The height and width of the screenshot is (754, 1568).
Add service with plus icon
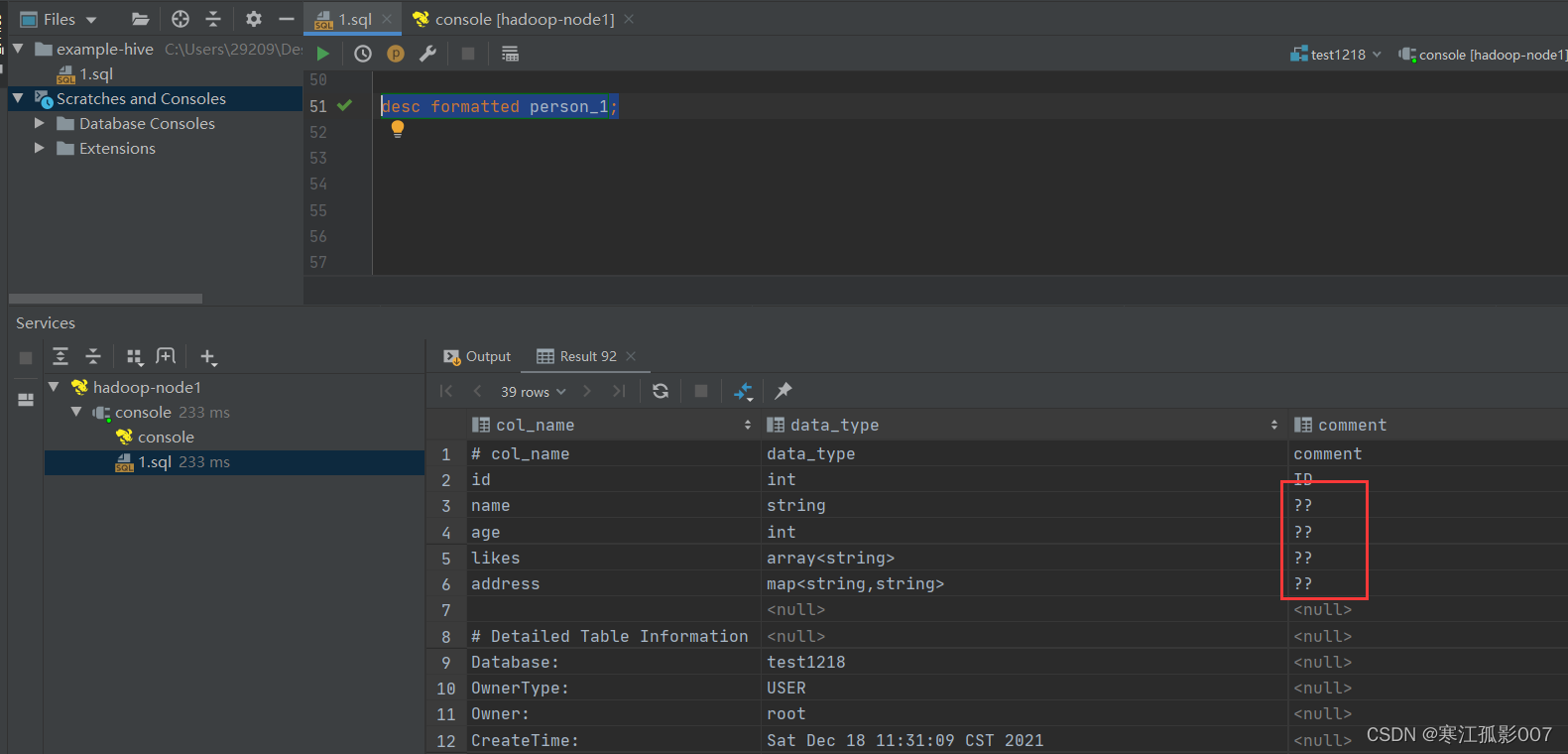click(208, 357)
